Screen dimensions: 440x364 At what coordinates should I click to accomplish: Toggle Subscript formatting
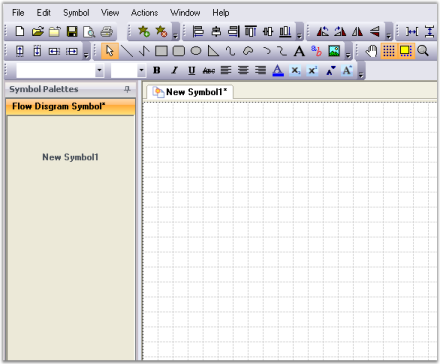coord(295,70)
